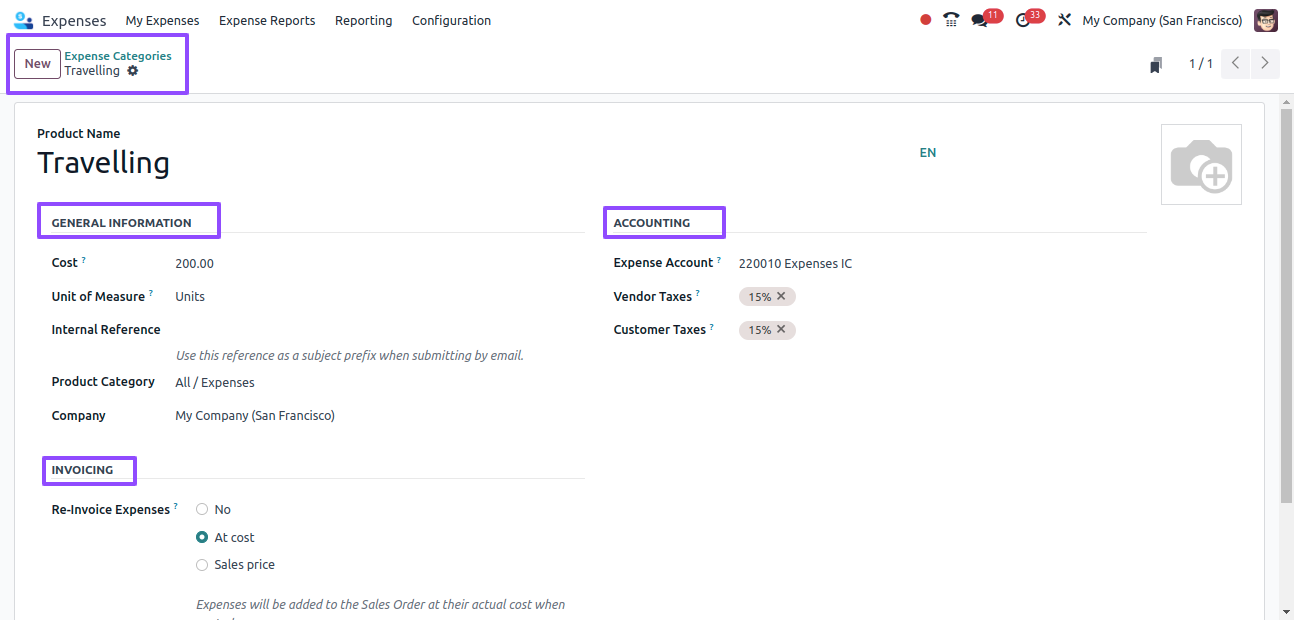This screenshot has width=1294, height=620.
Task: Click the New button
Action: 37,63
